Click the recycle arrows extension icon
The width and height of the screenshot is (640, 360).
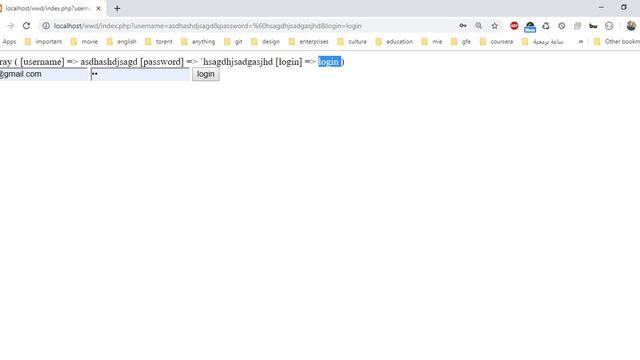[546, 26]
